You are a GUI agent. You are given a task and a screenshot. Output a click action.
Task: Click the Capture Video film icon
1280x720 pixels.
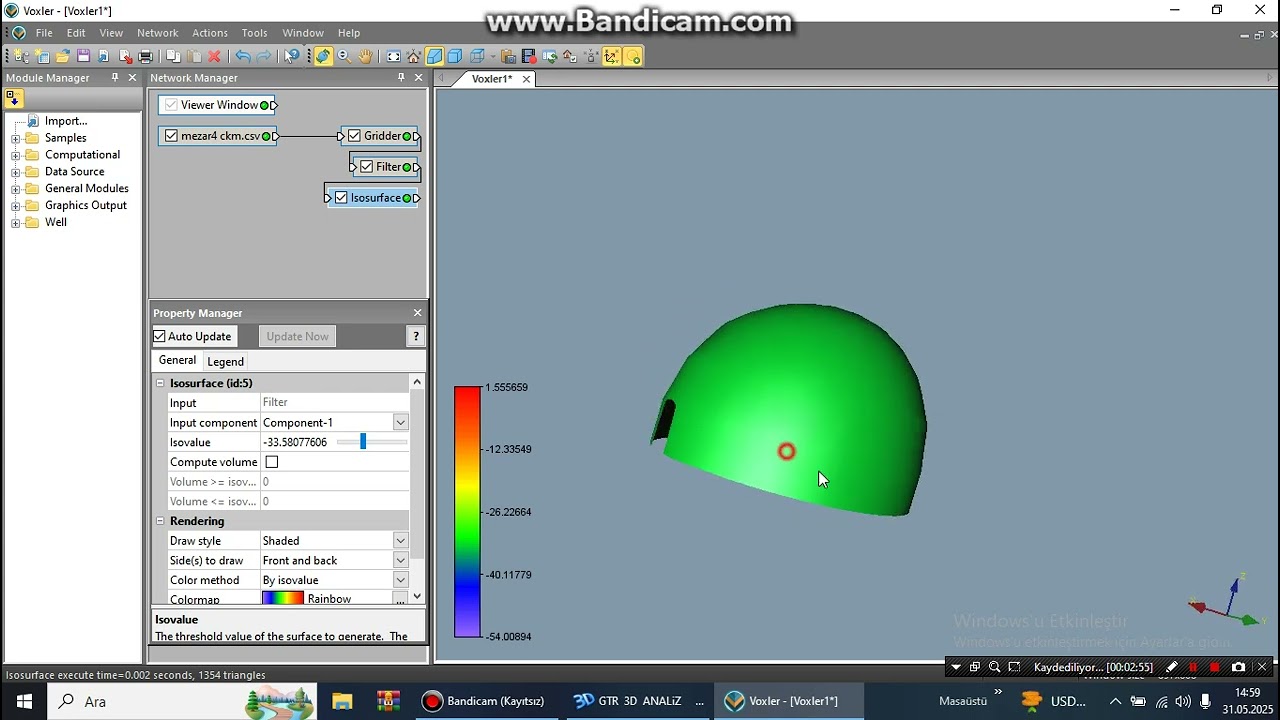pyautogui.click(x=529, y=57)
